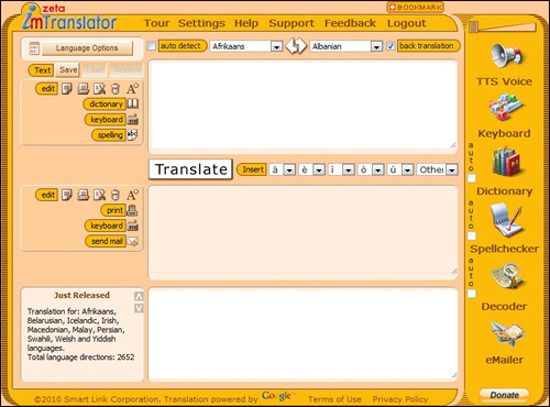Click the book icon beside dictionary

coord(133,104)
